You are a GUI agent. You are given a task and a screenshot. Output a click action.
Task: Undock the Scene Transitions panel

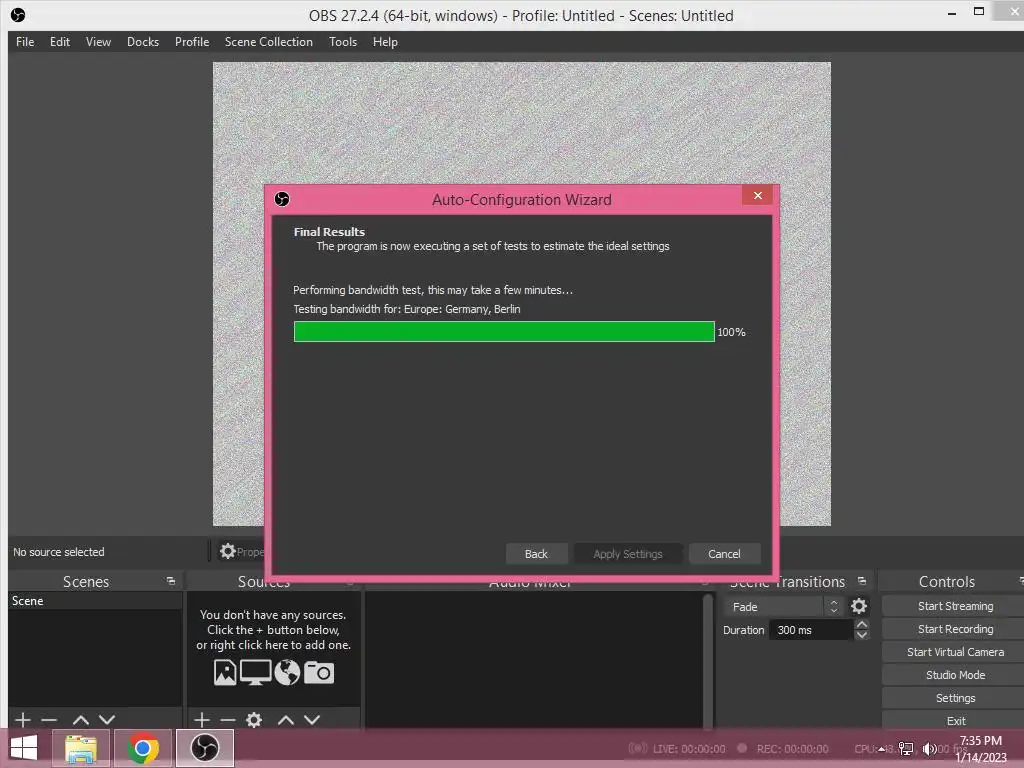(x=862, y=581)
